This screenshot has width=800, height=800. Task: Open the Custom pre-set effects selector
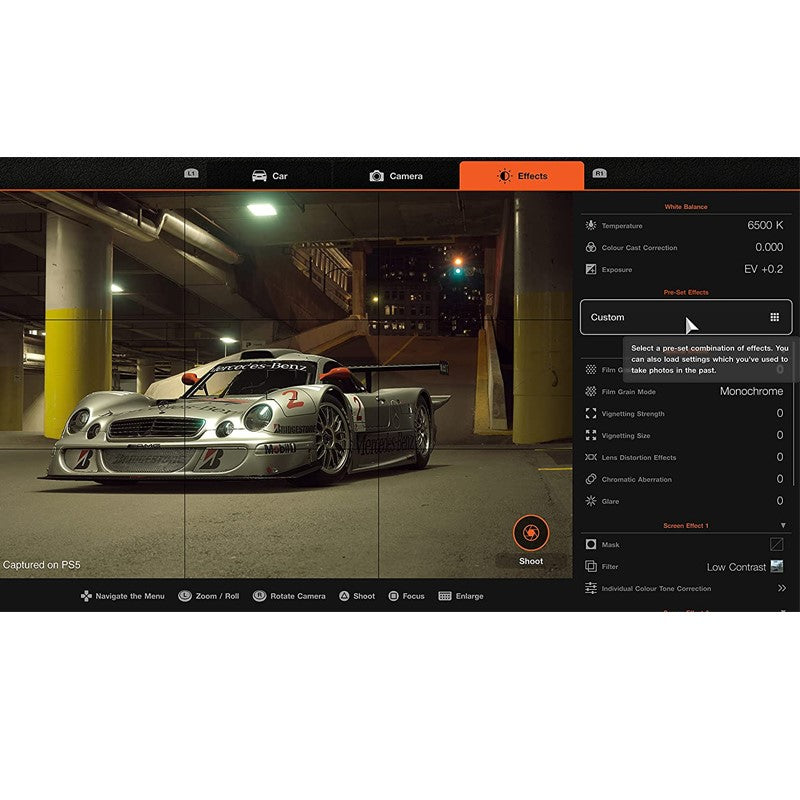[686, 317]
